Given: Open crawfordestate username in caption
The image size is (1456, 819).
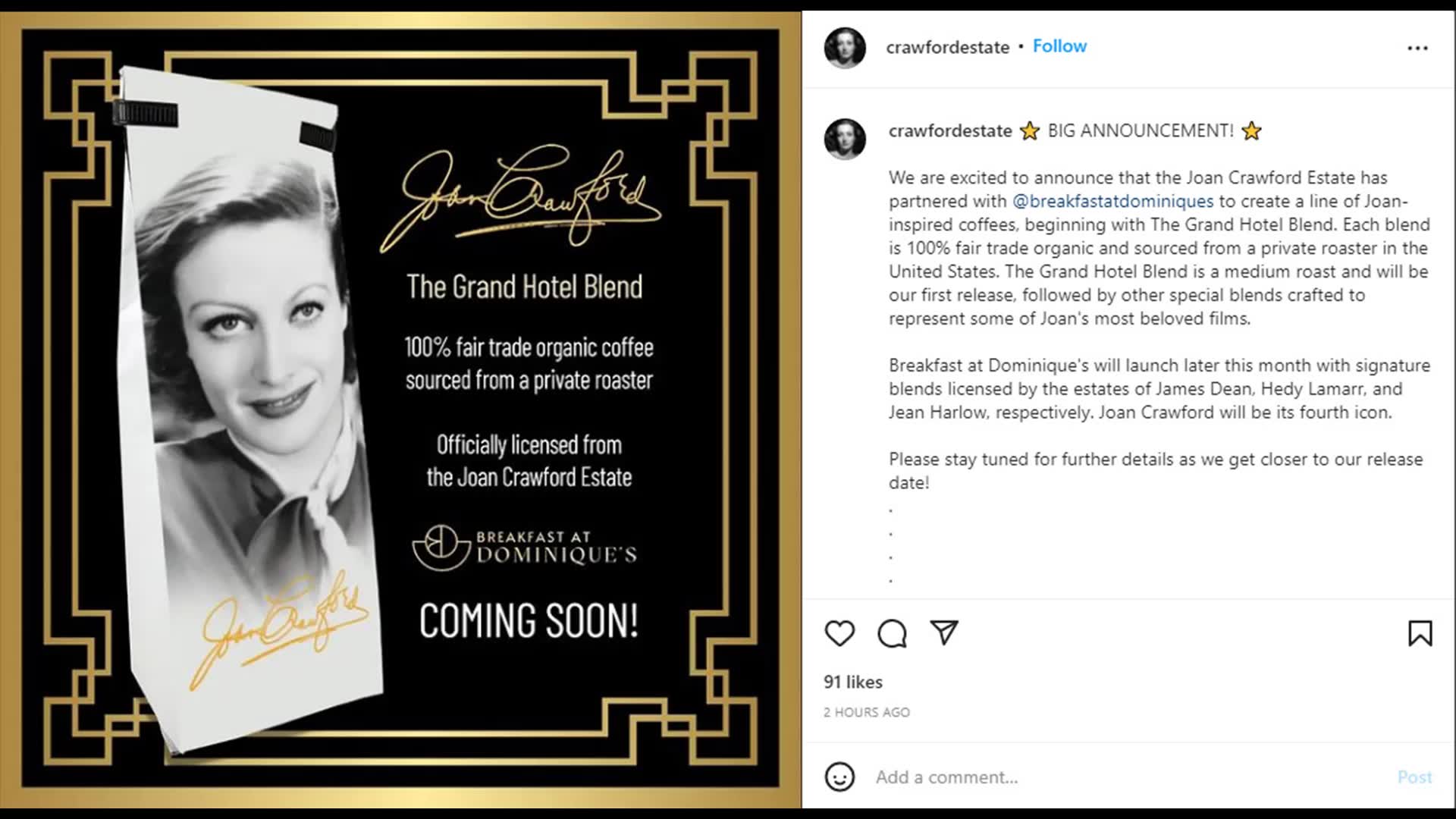Looking at the screenshot, I should point(950,130).
